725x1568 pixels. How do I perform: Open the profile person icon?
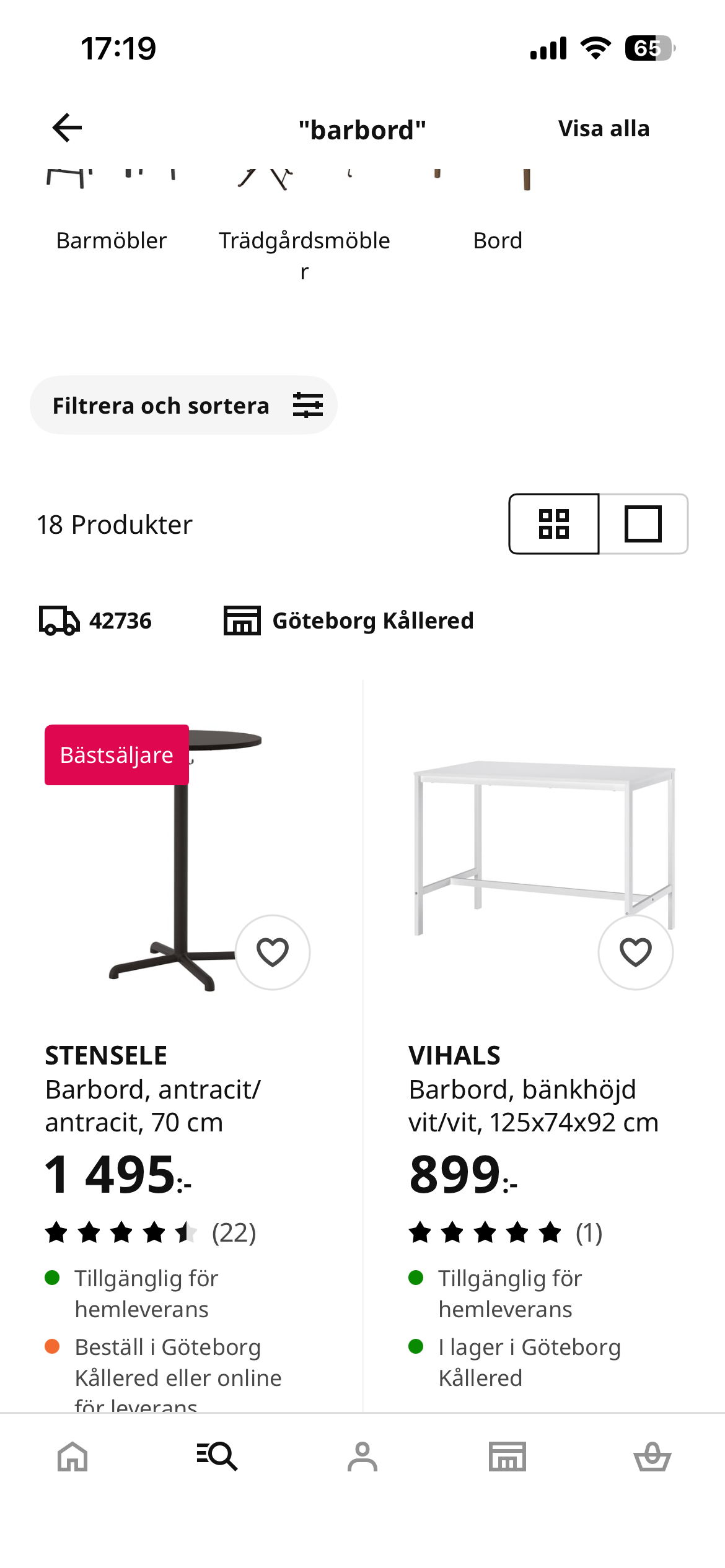362,1457
